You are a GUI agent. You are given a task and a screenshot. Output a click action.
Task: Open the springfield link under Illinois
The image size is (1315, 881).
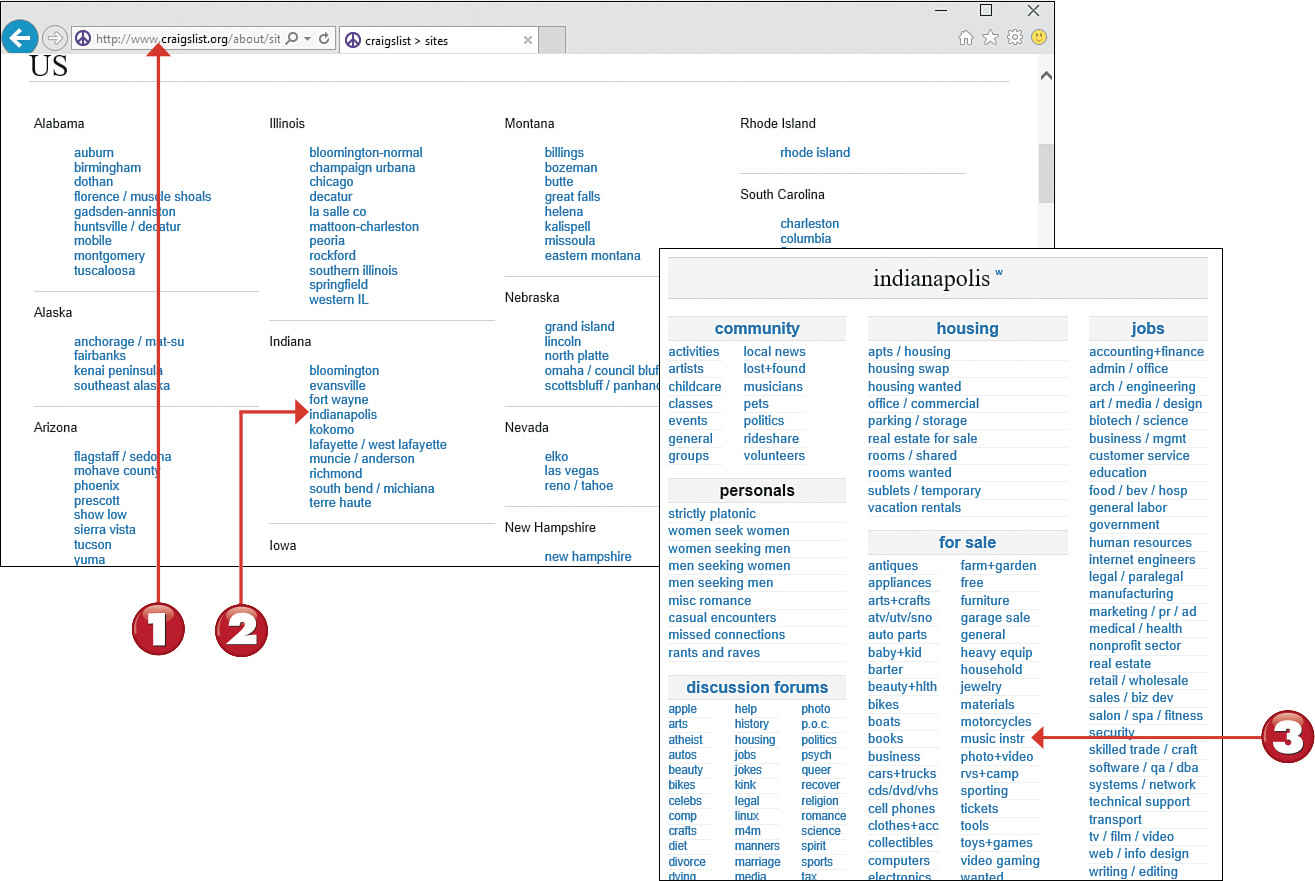pos(339,285)
